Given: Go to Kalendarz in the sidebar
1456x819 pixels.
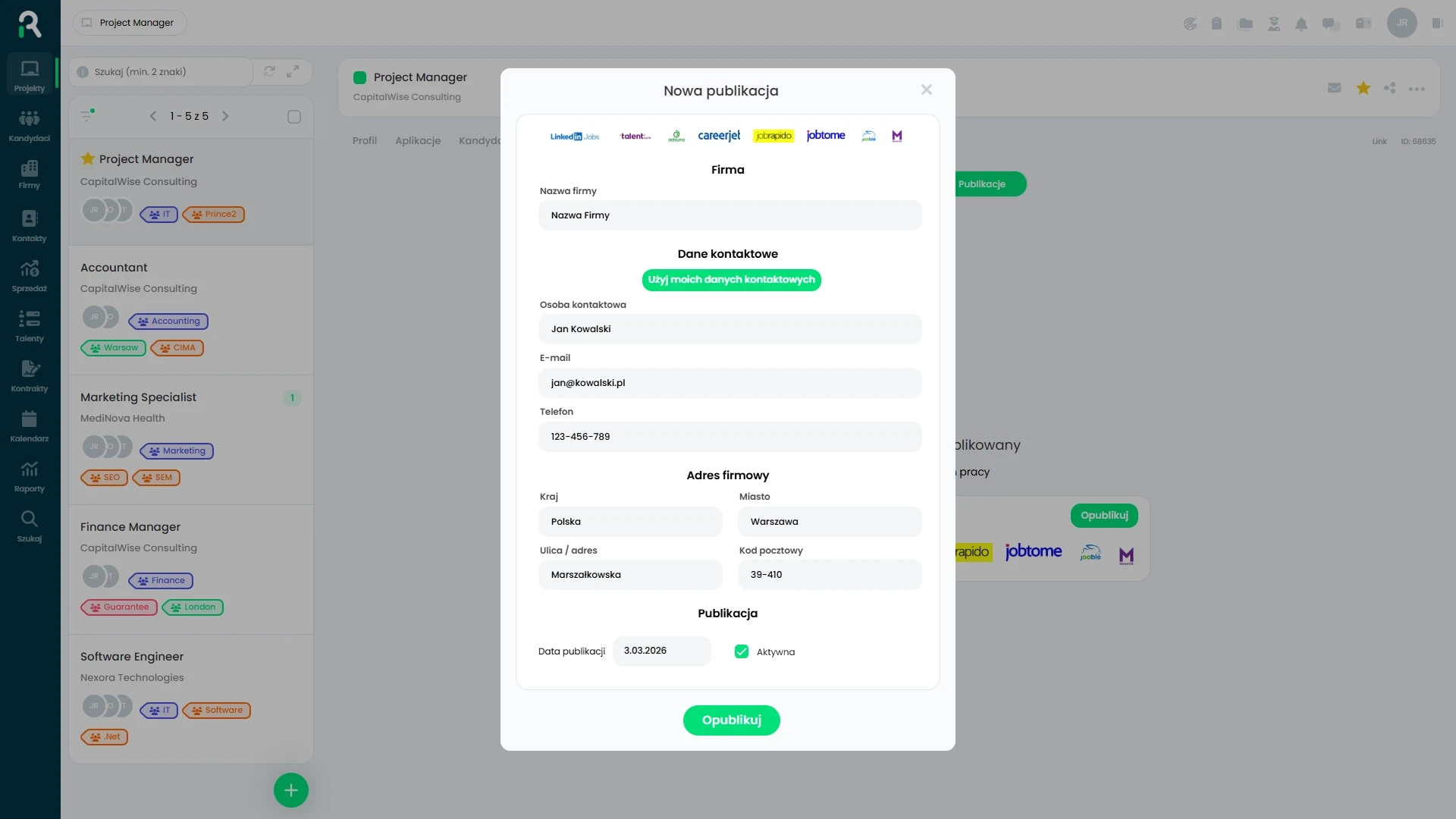Looking at the screenshot, I should coord(30,426).
